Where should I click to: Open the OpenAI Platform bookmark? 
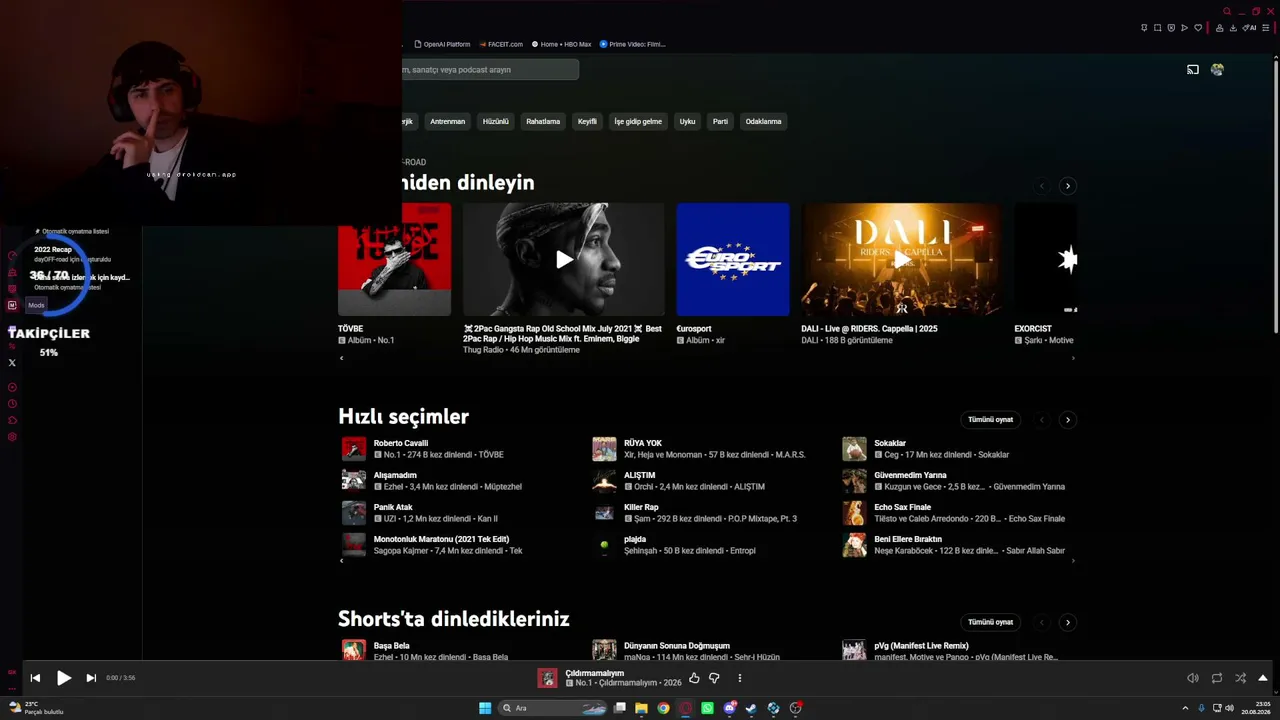pos(442,44)
